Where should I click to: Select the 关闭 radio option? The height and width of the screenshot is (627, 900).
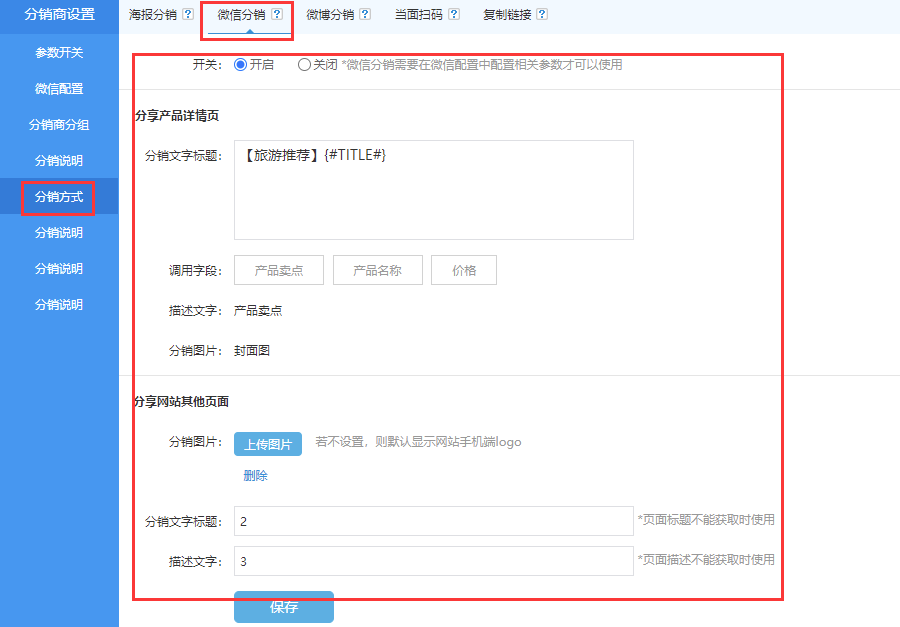point(304,64)
